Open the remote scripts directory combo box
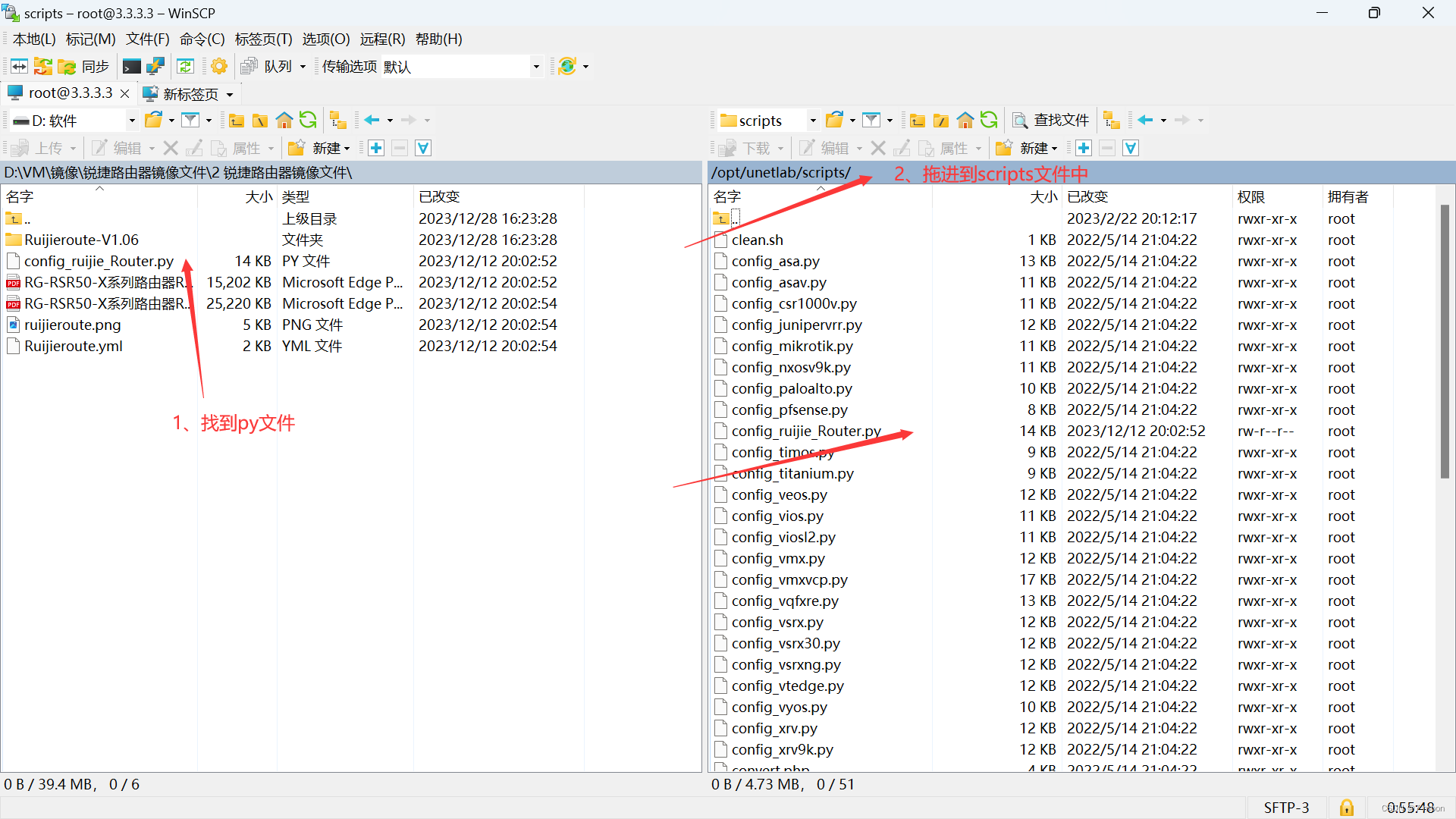This screenshot has height=819, width=1456. (x=769, y=121)
